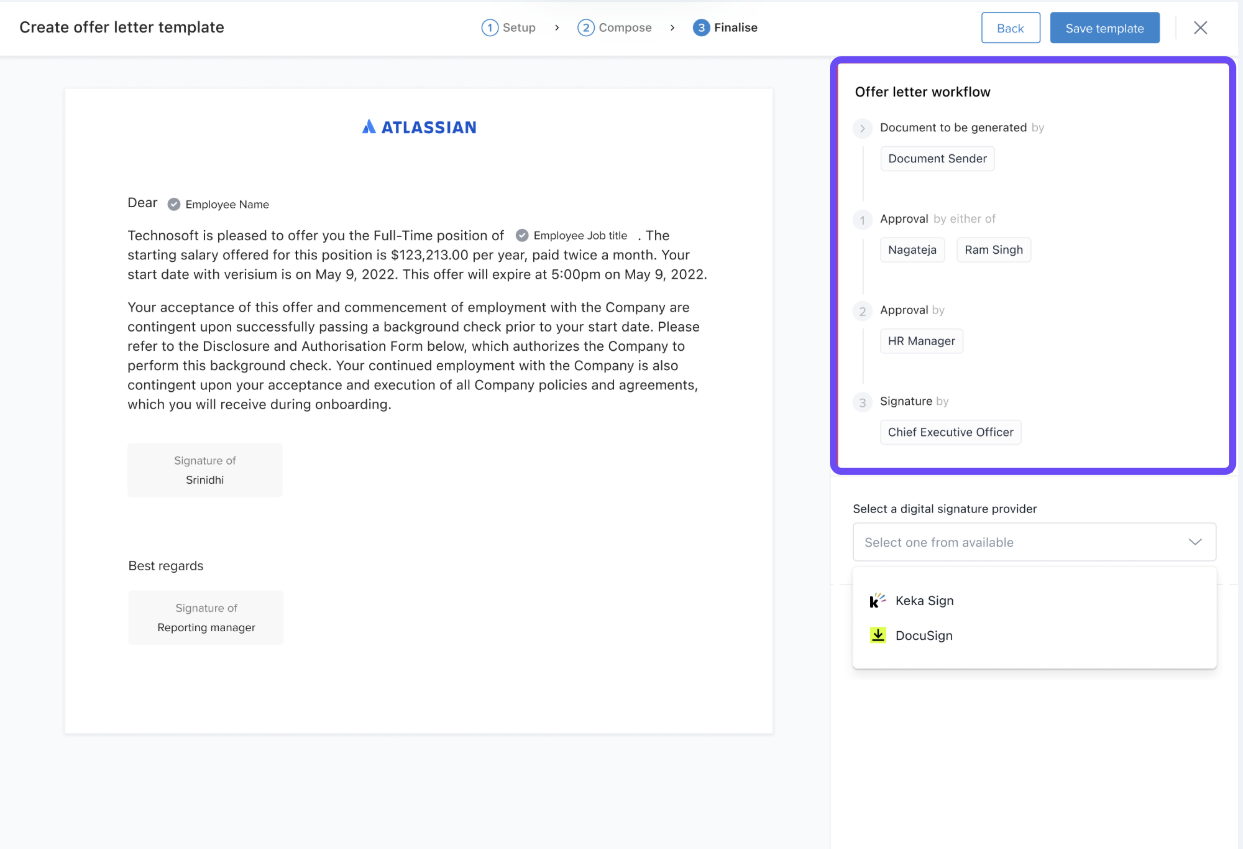Click the DocuSign logo icon
The image size is (1243, 849).
click(x=877, y=635)
